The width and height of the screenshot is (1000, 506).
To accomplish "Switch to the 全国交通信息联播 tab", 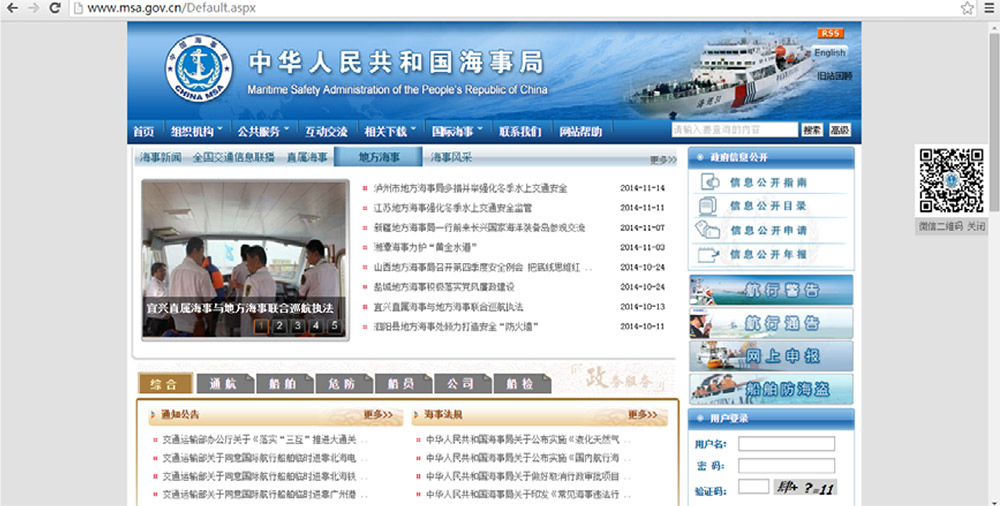I will click(x=233, y=157).
